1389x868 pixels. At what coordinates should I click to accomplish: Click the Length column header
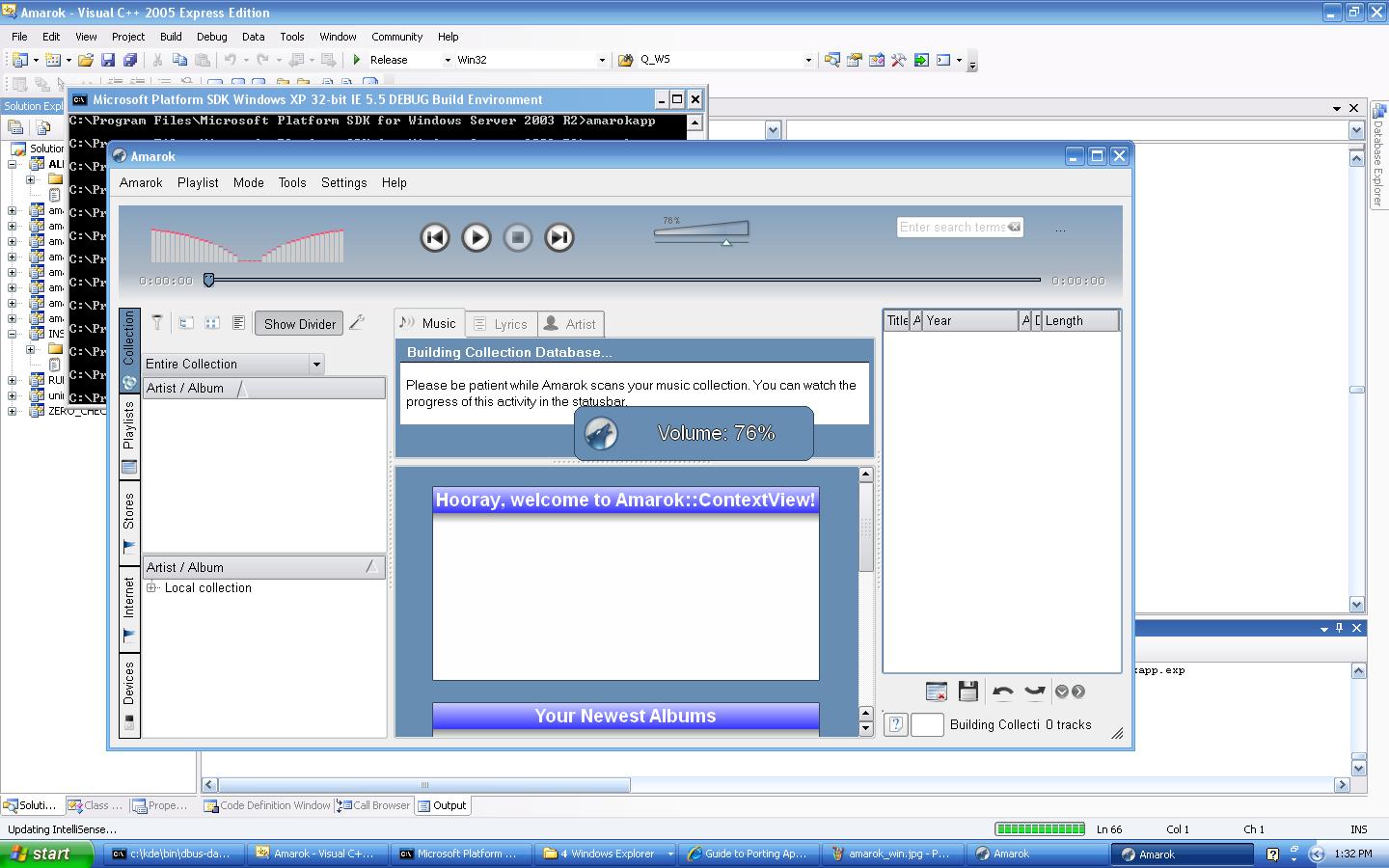click(1080, 320)
